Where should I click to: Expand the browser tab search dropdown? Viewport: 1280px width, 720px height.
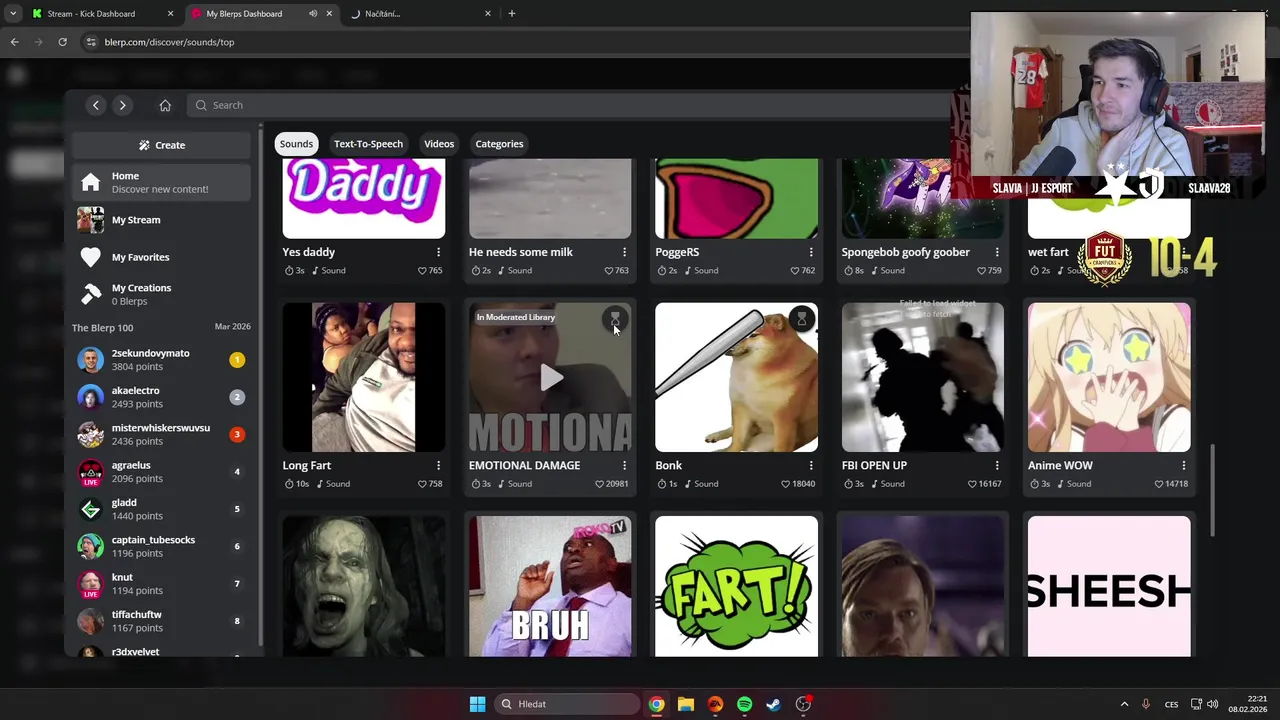point(12,14)
